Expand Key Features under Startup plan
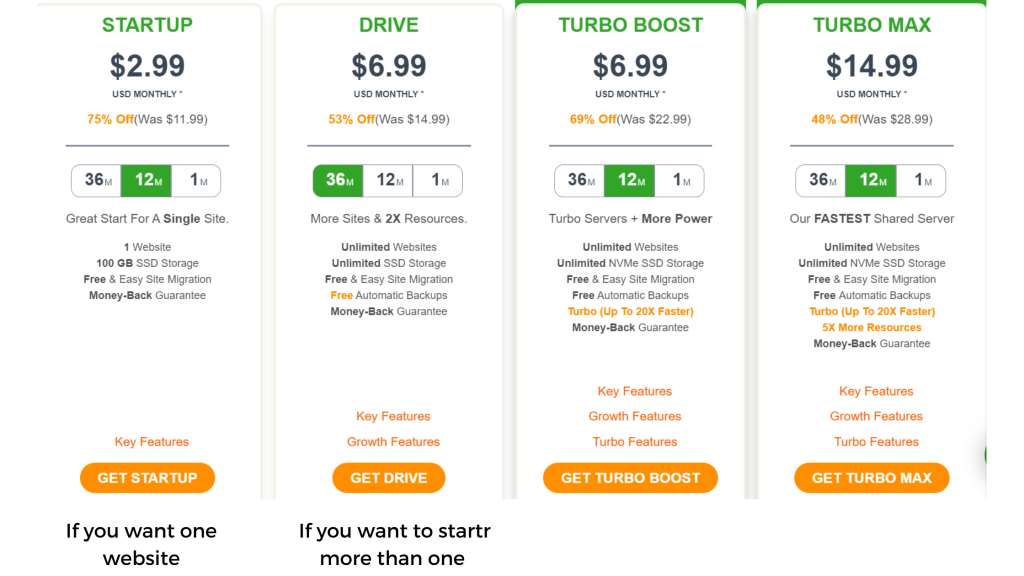1024x576 pixels. click(x=152, y=442)
